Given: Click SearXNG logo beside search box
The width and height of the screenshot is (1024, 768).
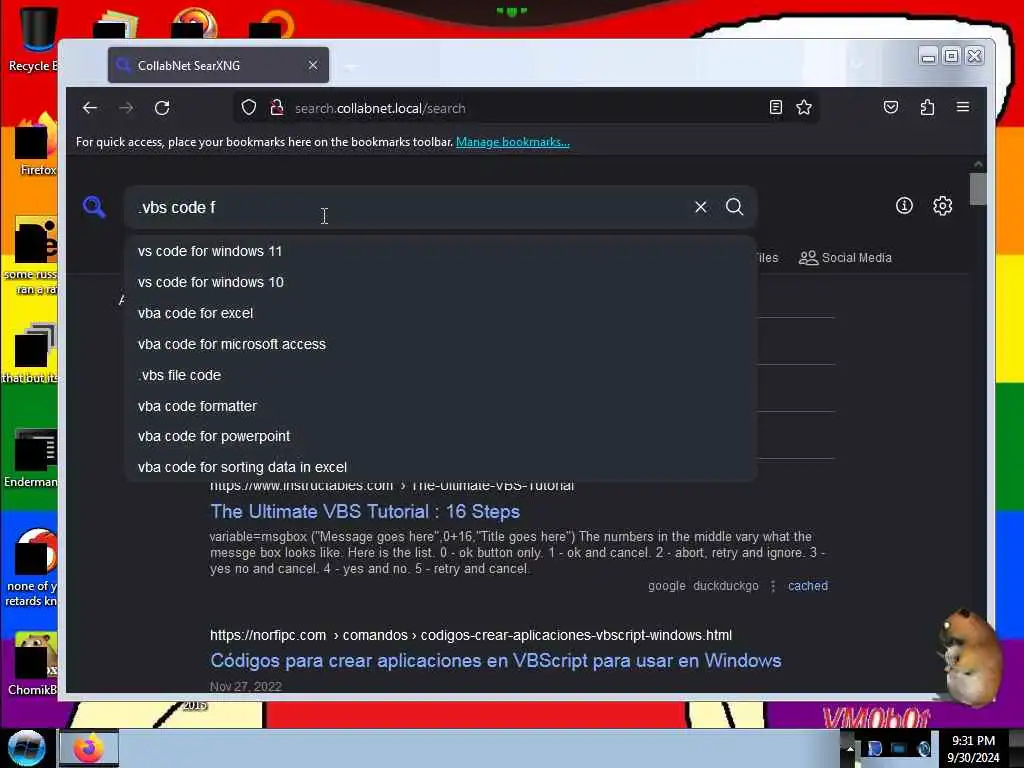Looking at the screenshot, I should click(x=94, y=207).
